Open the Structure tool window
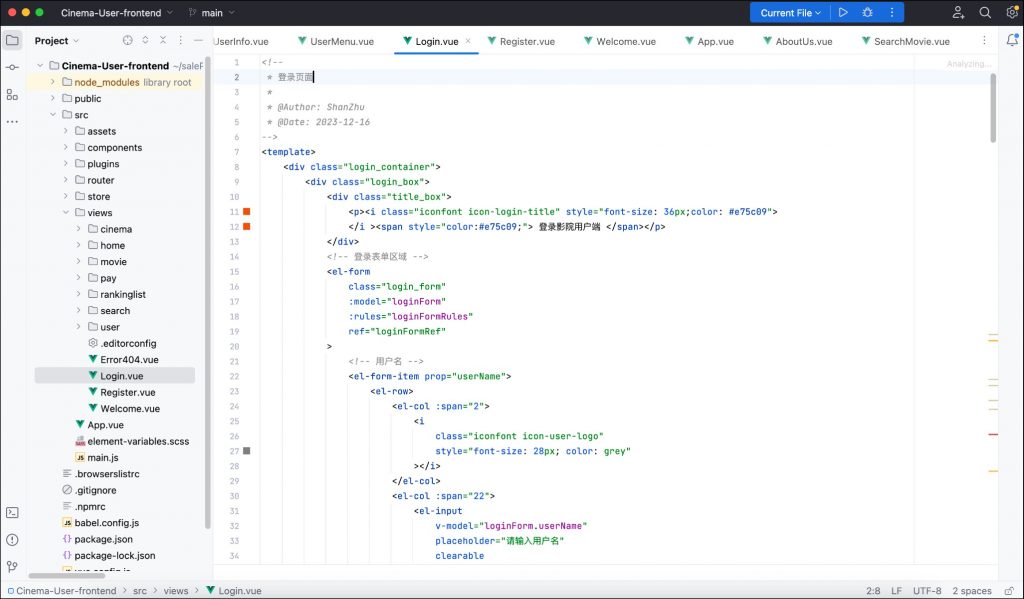Screen dimensions: 1024x599 click(x=12, y=94)
